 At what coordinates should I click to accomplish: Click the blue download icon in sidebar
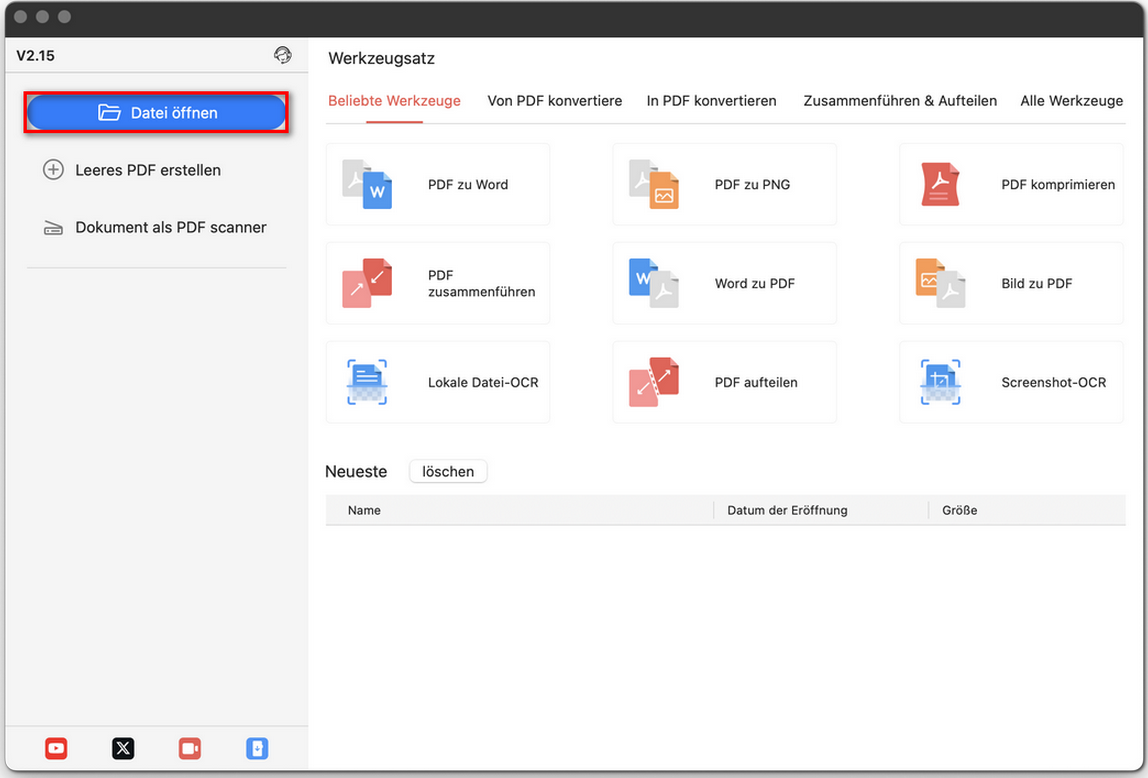(x=257, y=748)
